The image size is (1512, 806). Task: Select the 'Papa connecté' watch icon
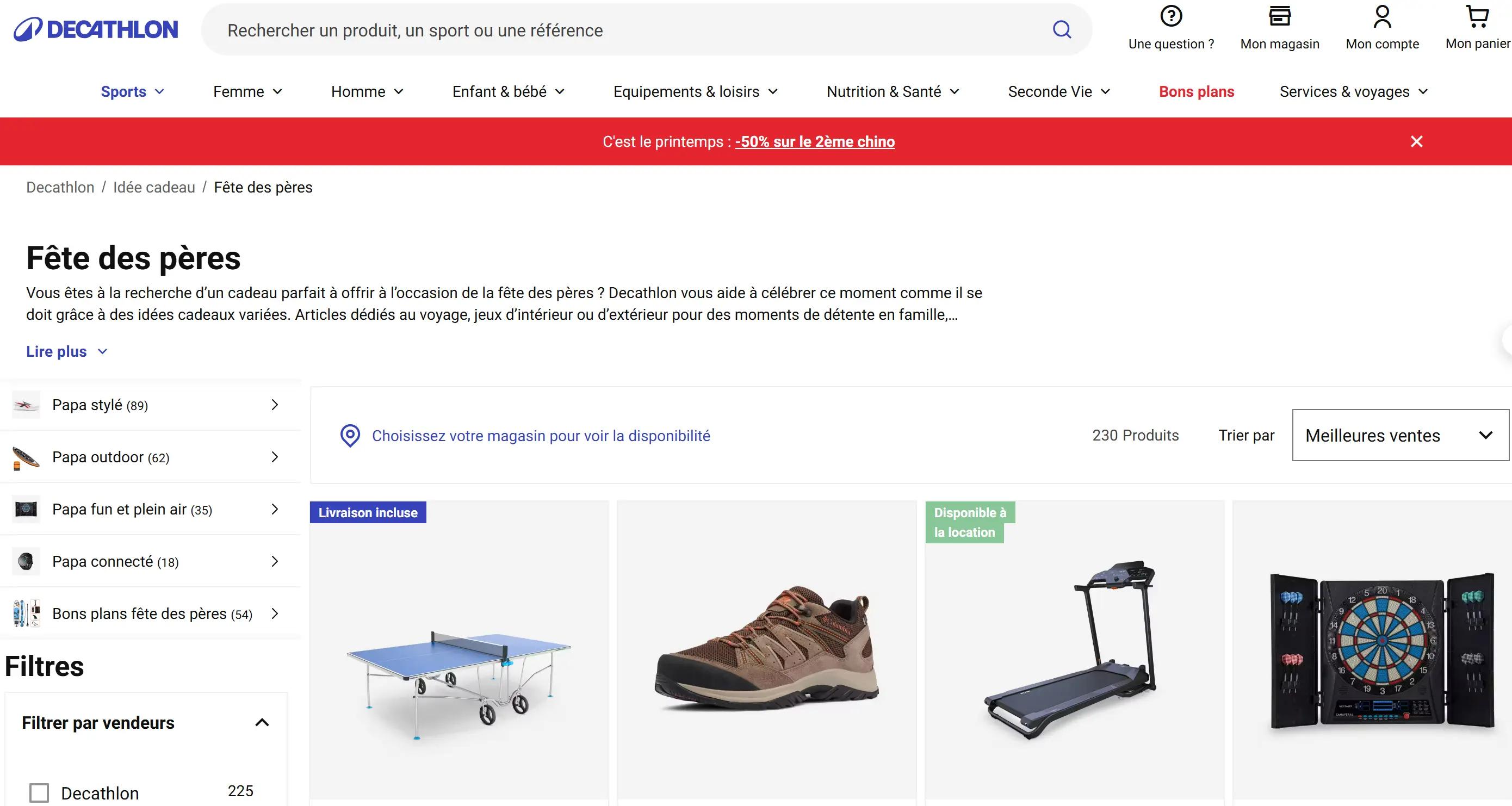coord(26,561)
